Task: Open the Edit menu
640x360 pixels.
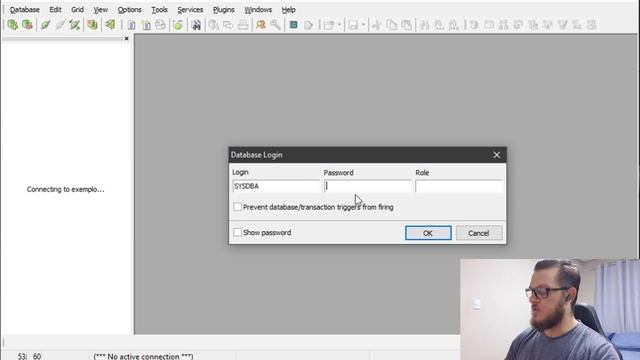Action: 56,9
